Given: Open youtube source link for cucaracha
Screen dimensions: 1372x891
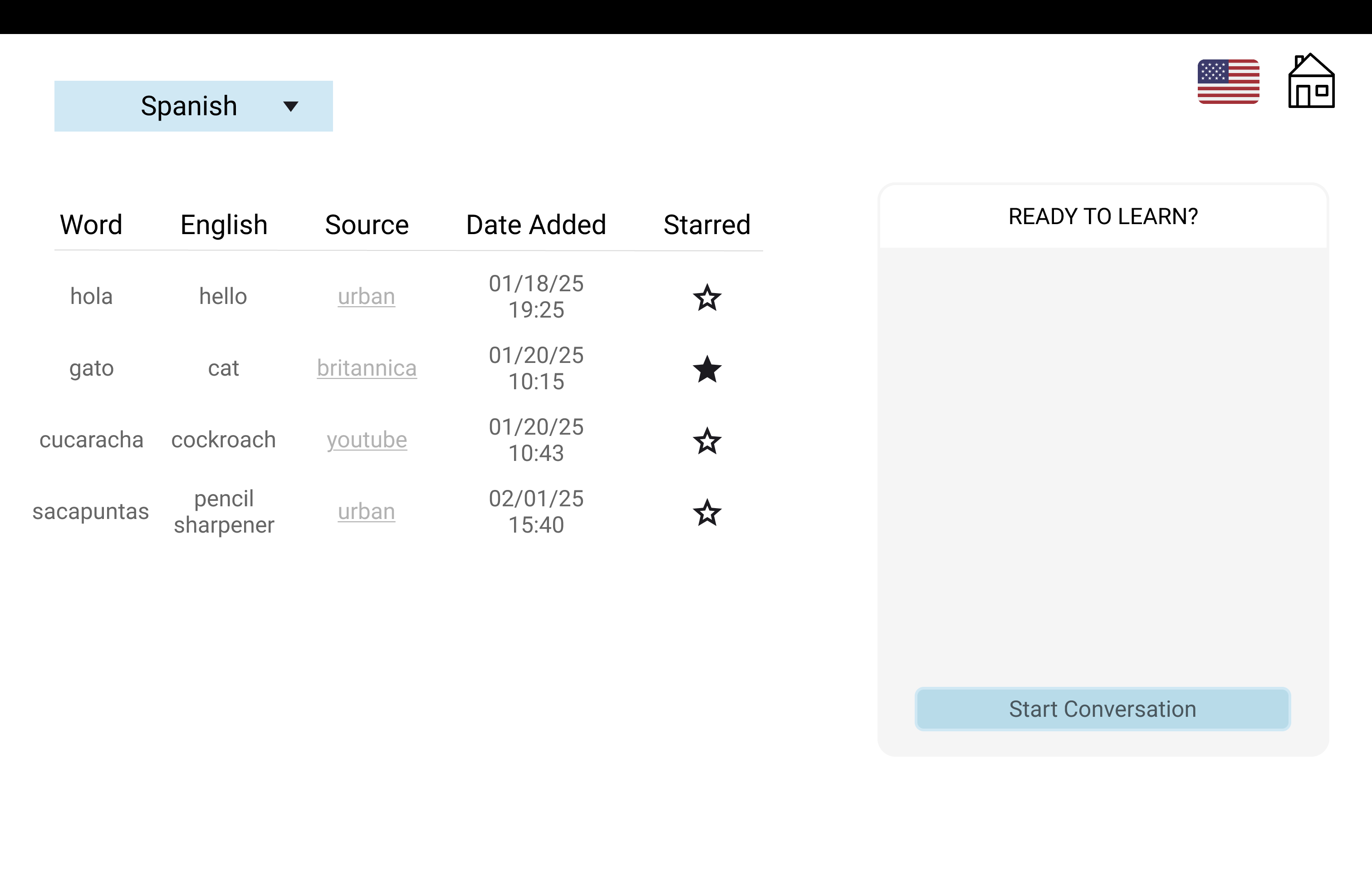Looking at the screenshot, I should [367, 441].
